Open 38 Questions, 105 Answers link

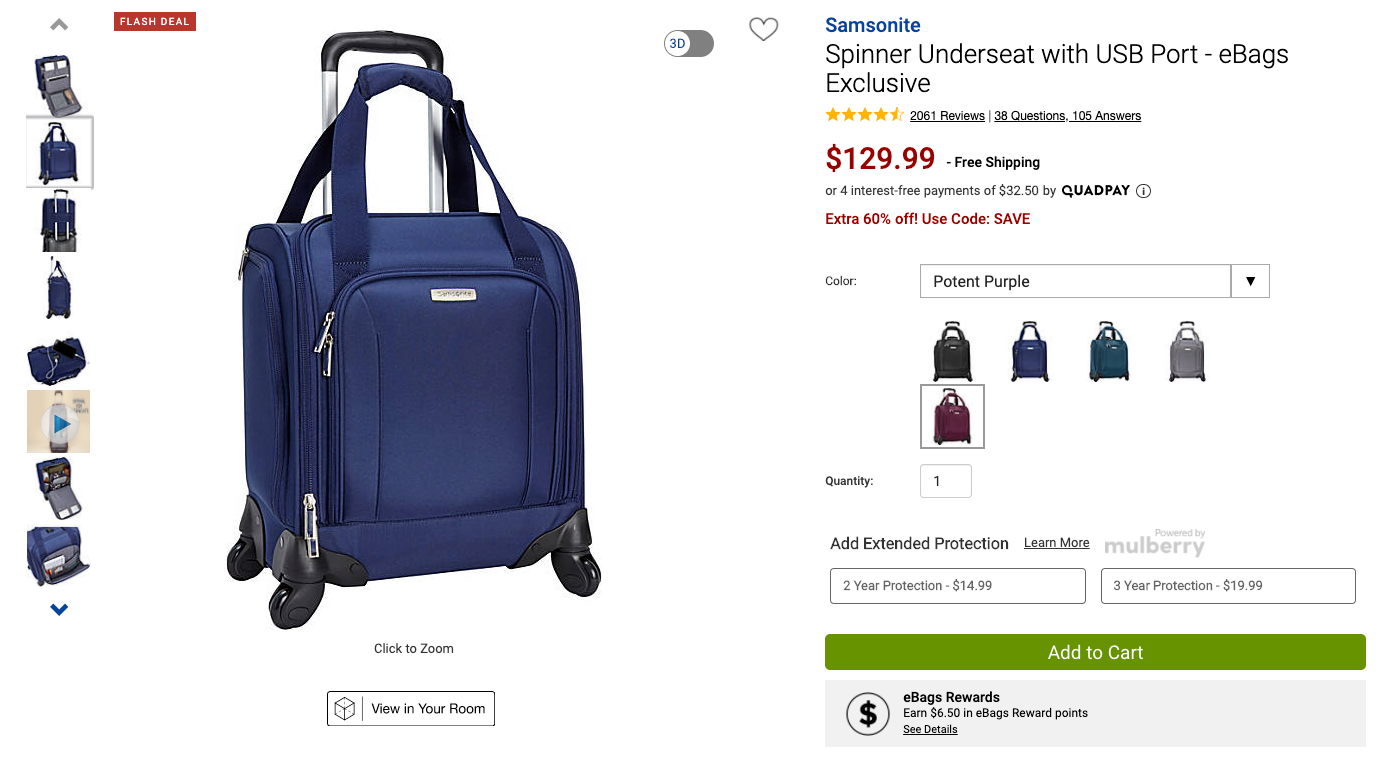[1067, 116]
